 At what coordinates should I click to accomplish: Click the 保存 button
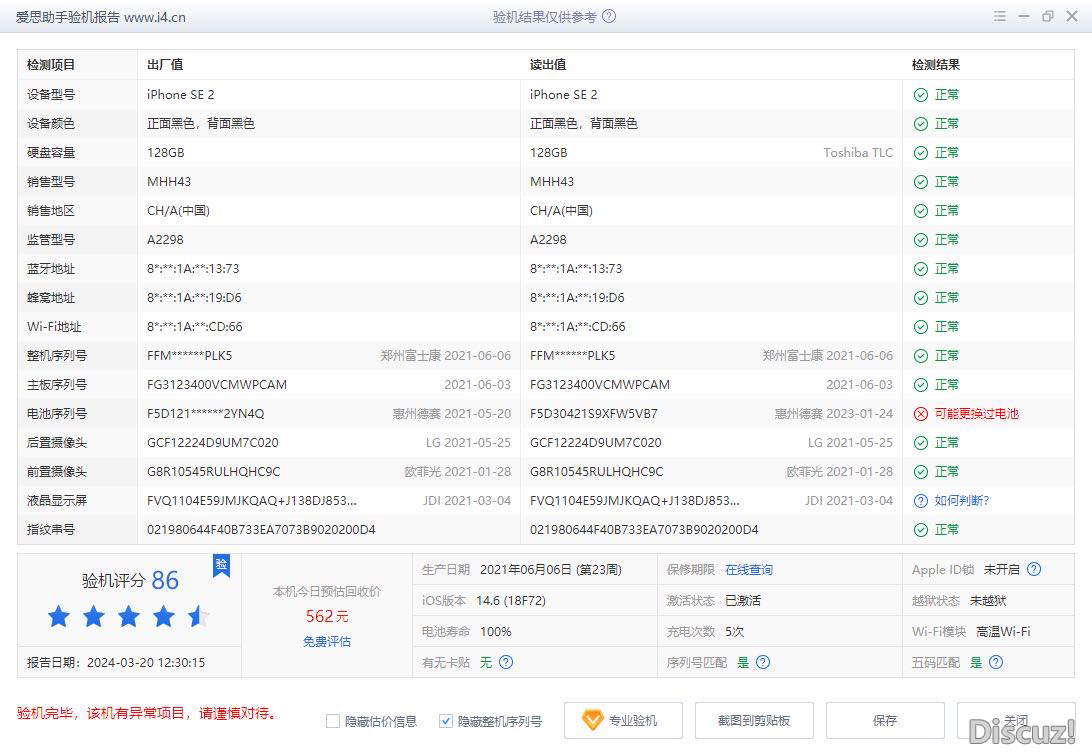click(885, 720)
